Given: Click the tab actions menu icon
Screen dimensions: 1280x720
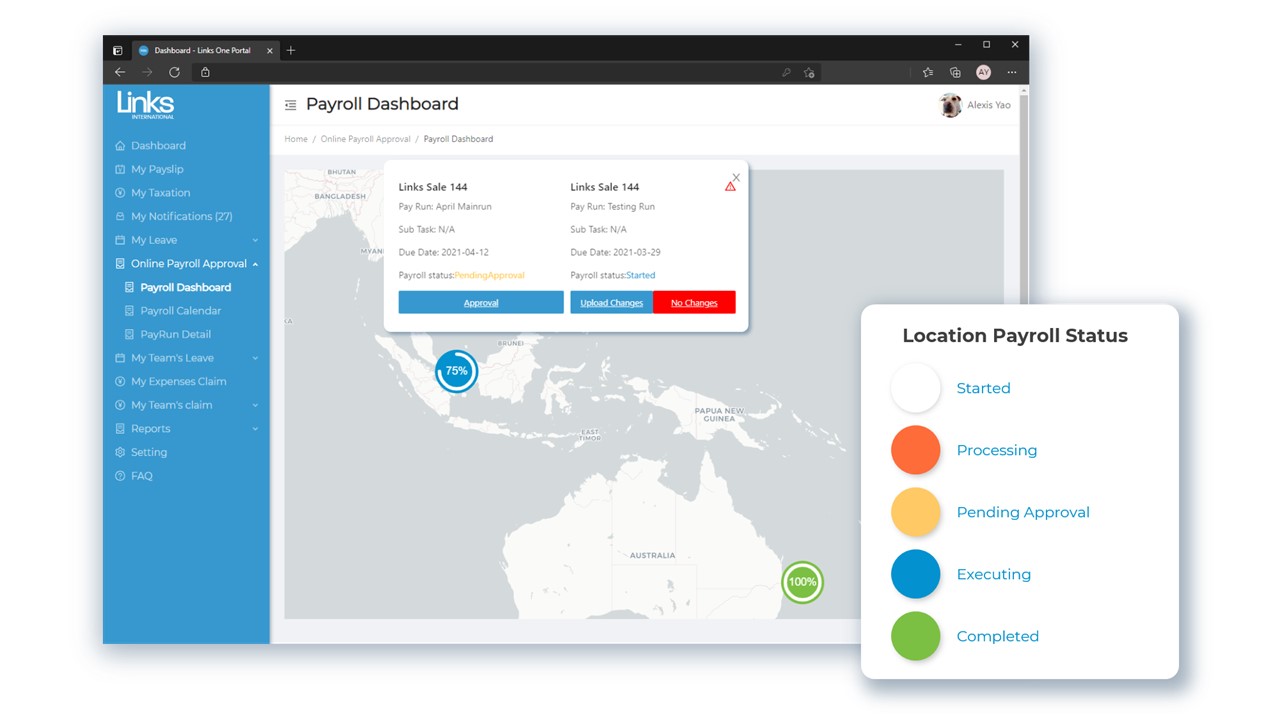Looking at the screenshot, I should coord(118,50).
